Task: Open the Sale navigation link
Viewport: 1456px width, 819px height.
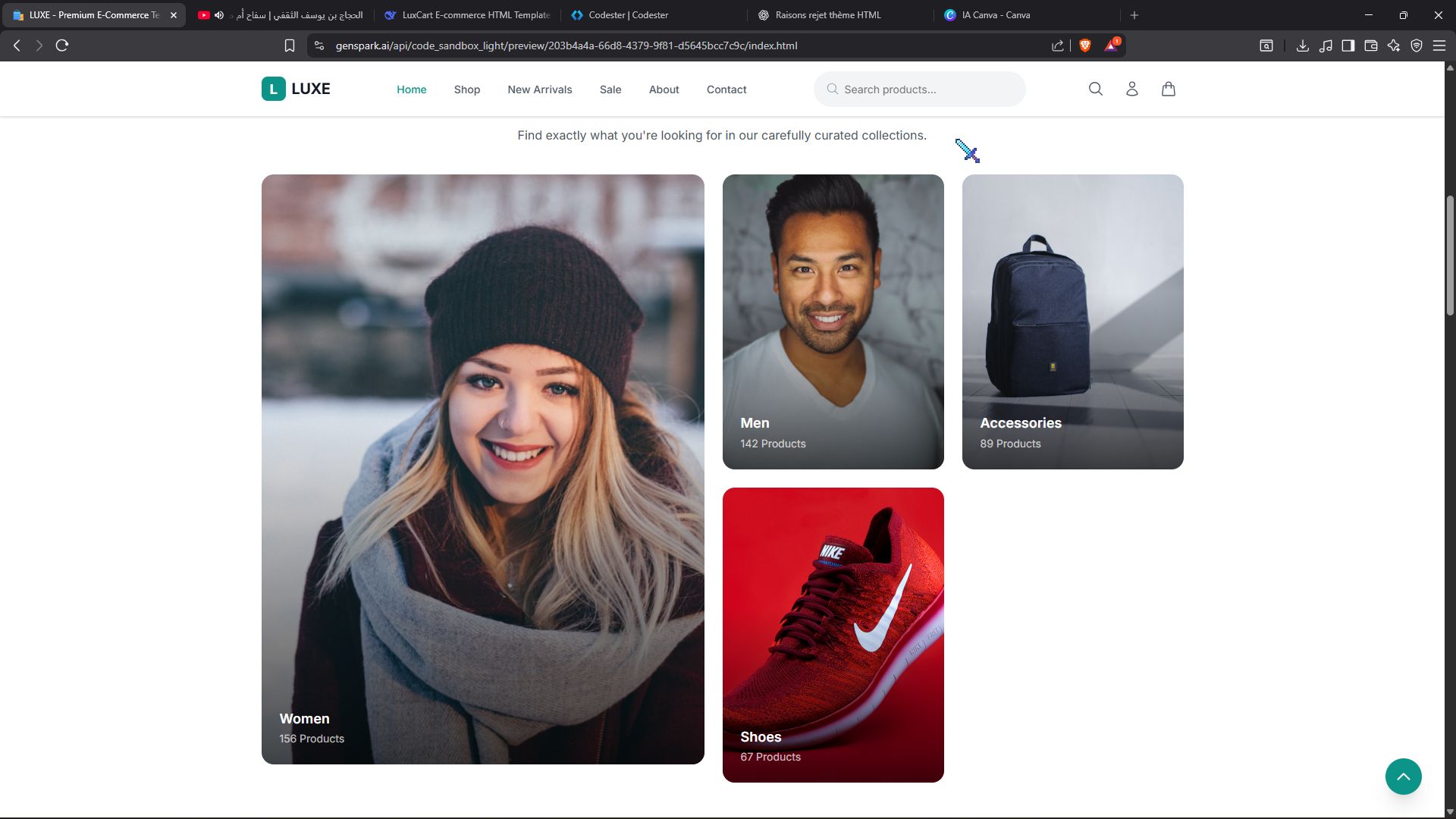Action: coord(610,89)
